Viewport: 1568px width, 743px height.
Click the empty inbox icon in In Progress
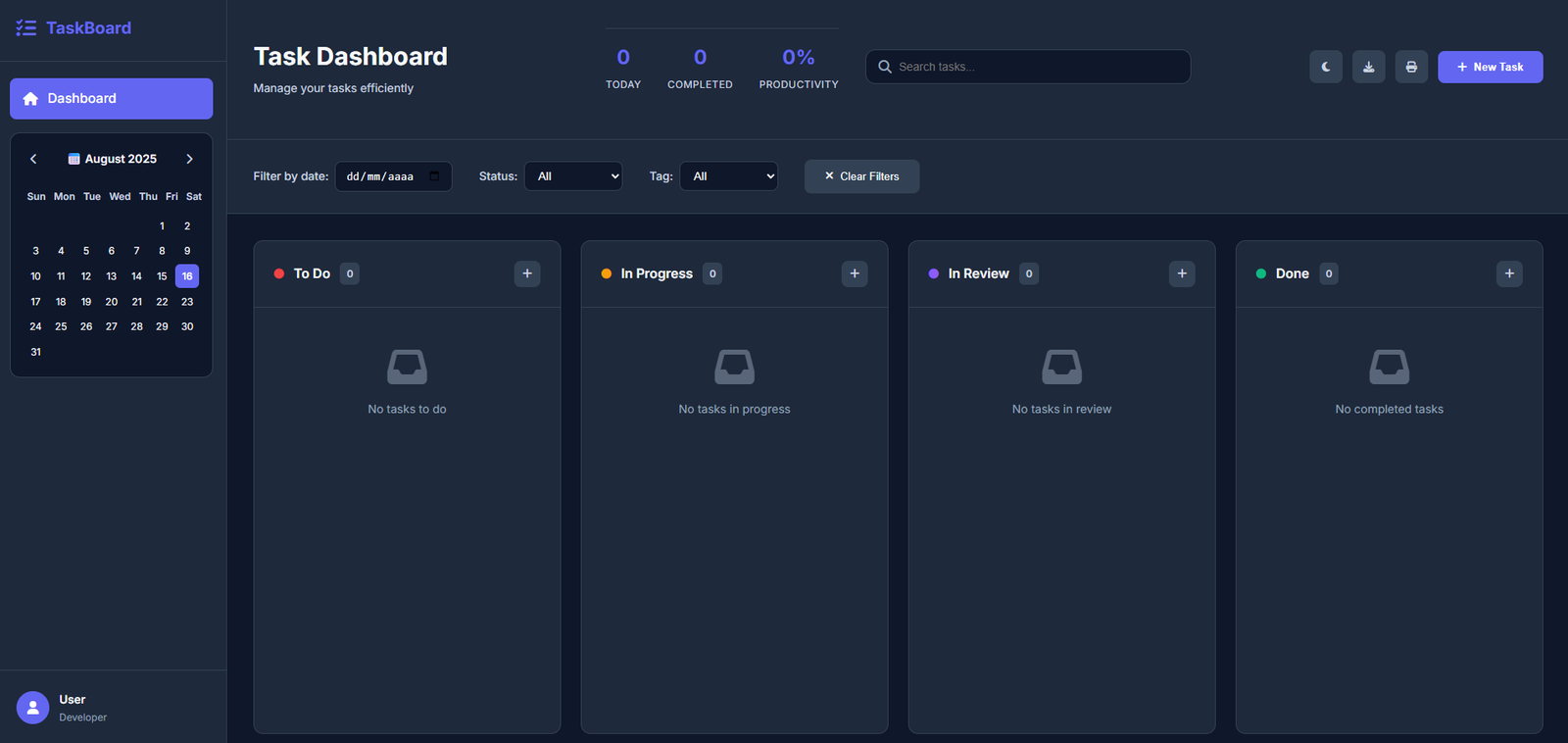734,368
